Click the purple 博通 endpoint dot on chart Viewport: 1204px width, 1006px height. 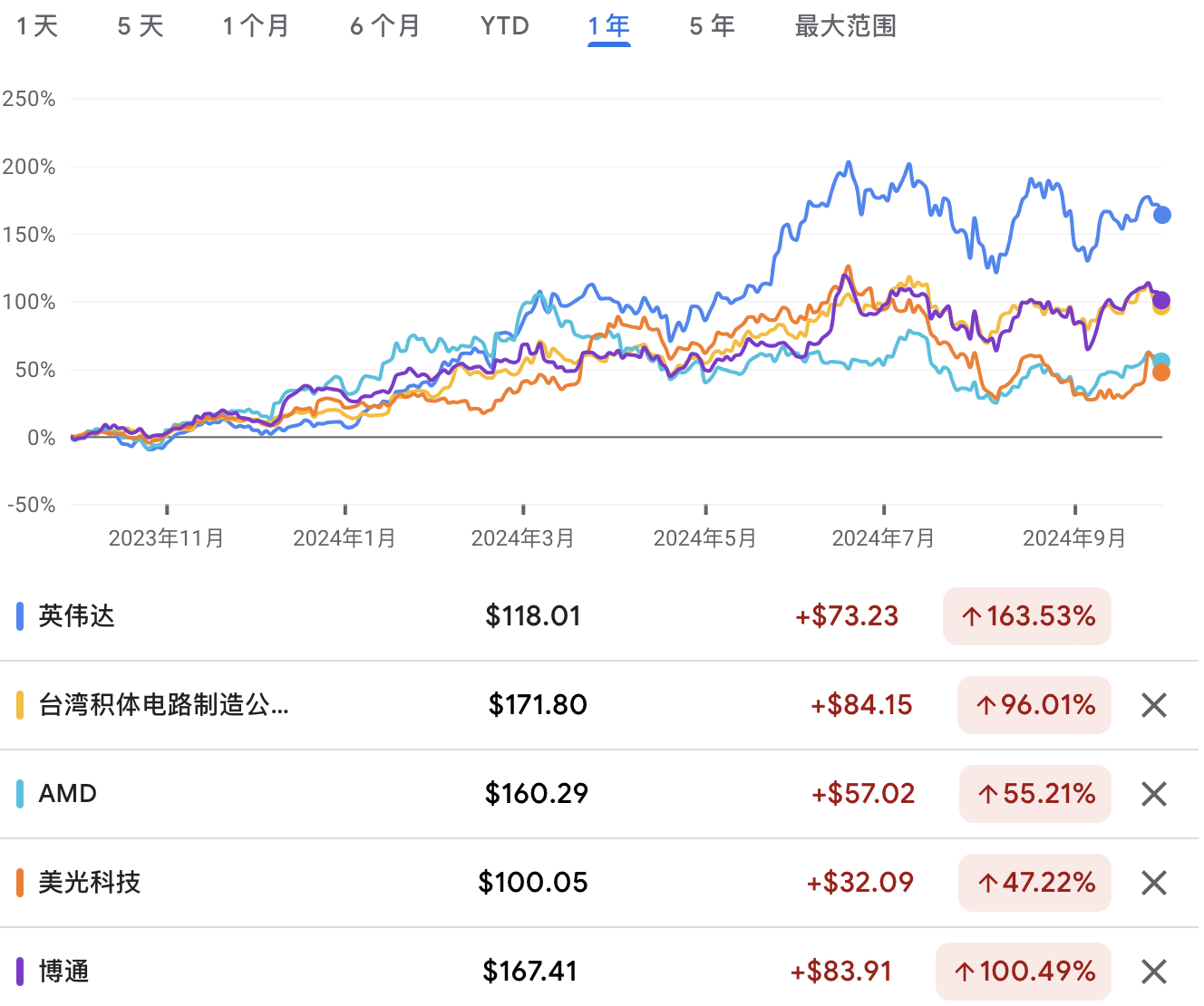click(x=1160, y=300)
